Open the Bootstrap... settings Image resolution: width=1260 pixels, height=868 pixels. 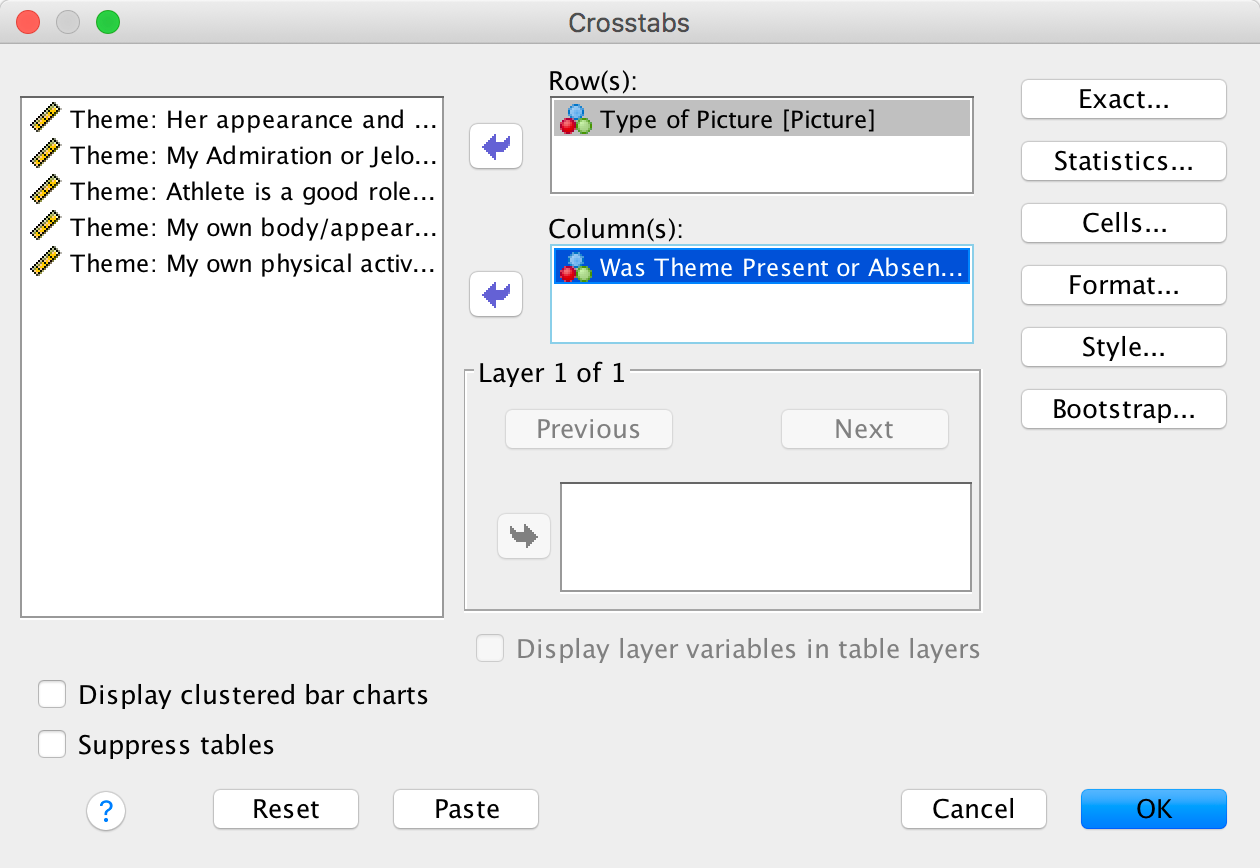[x=1123, y=409]
